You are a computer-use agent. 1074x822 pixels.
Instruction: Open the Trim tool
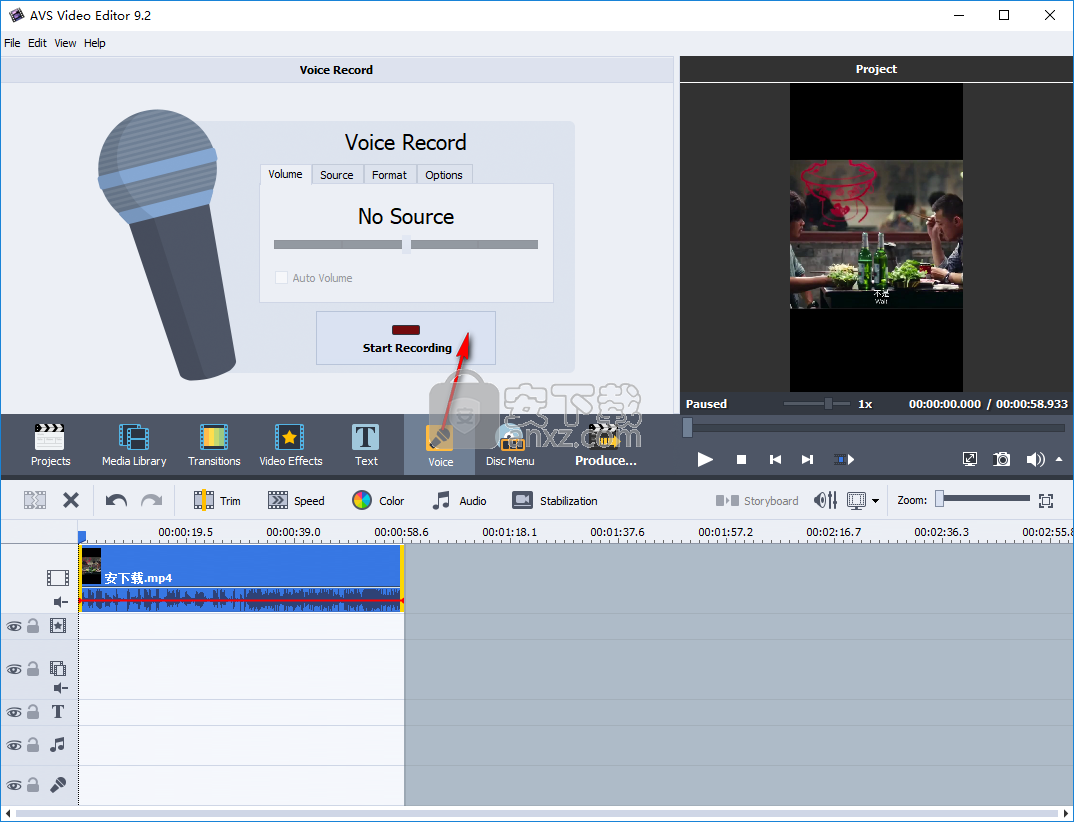[216, 501]
